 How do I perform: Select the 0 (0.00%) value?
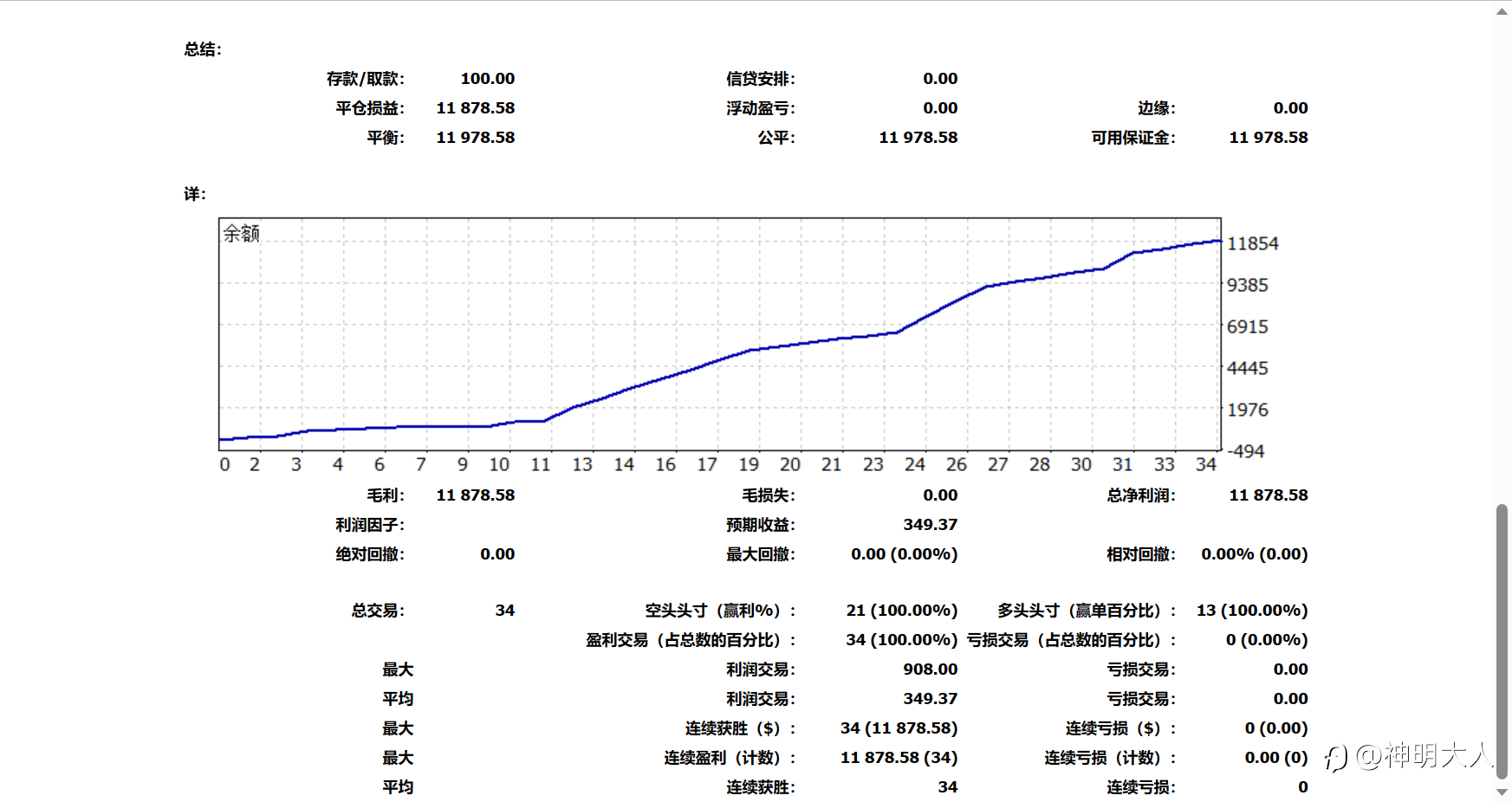pyautogui.click(x=1267, y=640)
